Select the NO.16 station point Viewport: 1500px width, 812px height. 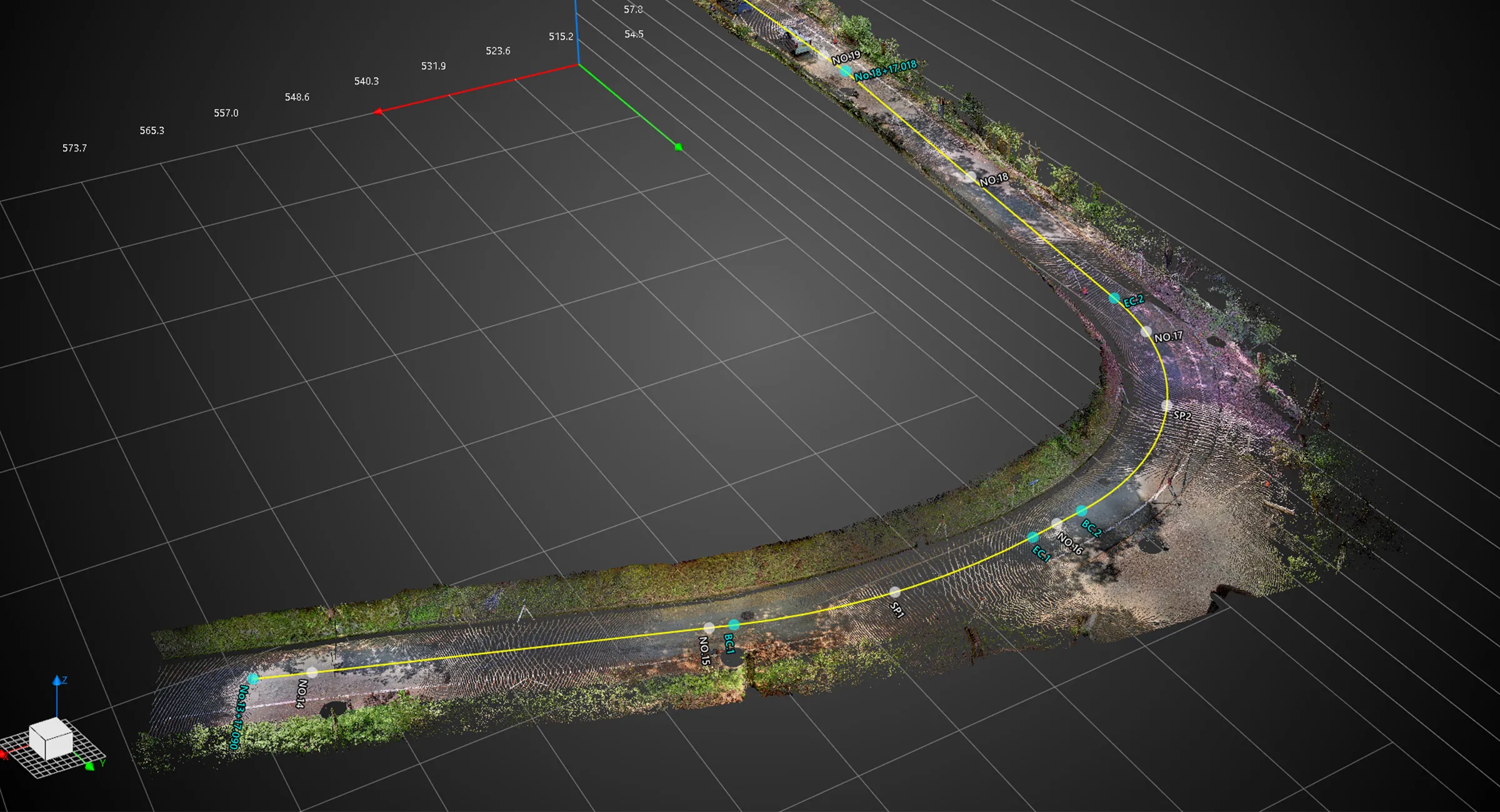coord(1056,523)
